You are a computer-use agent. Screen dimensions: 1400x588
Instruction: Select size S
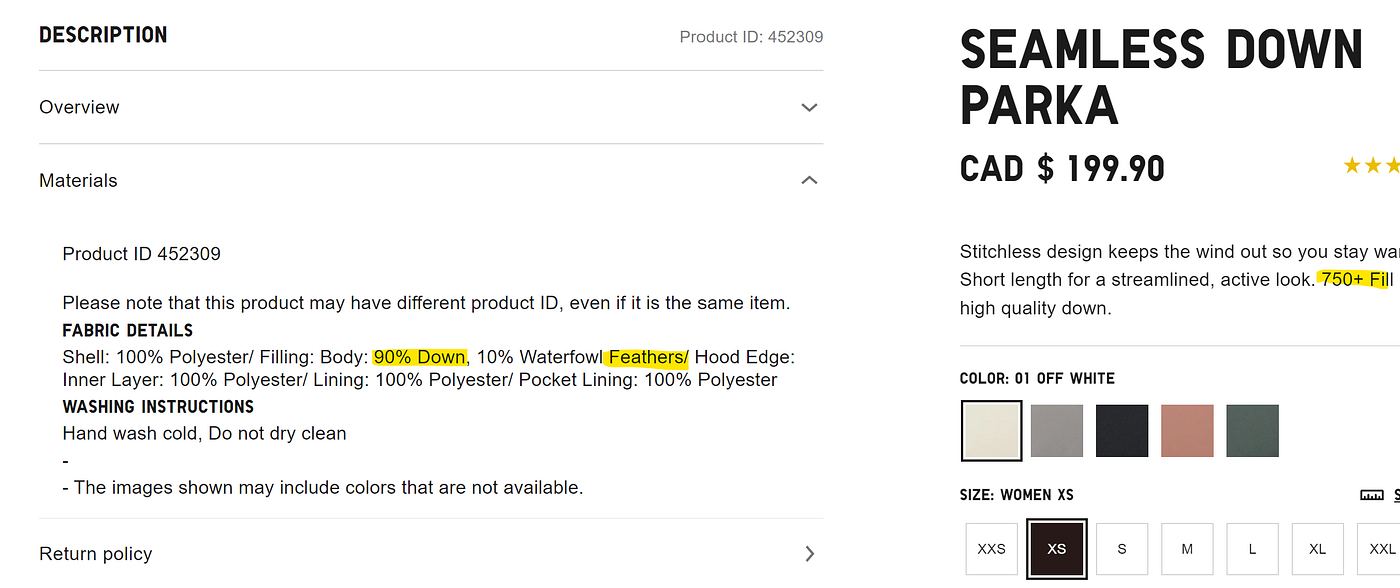1122,549
